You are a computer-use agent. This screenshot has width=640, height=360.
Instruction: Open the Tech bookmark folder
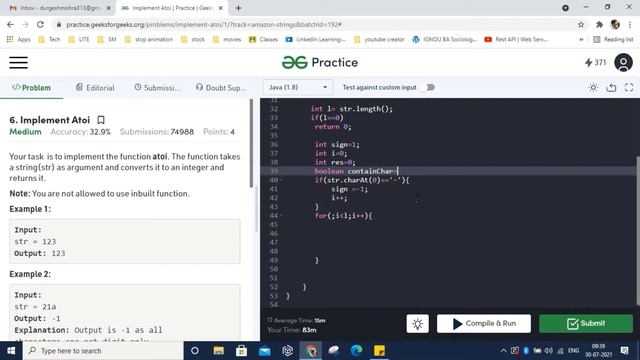click(49, 40)
